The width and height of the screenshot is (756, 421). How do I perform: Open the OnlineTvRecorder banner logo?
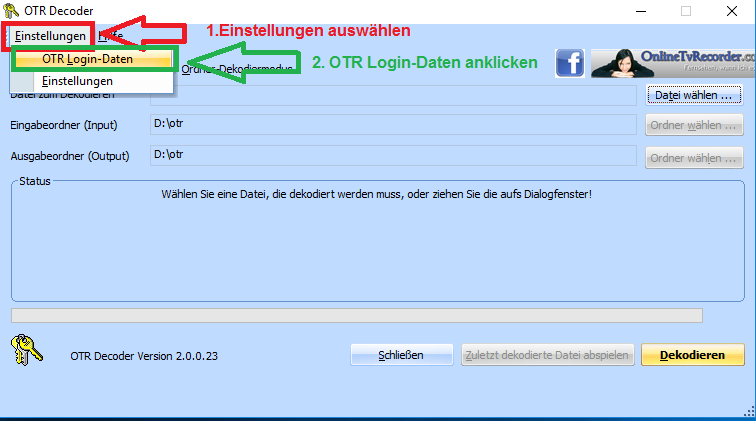[672, 62]
